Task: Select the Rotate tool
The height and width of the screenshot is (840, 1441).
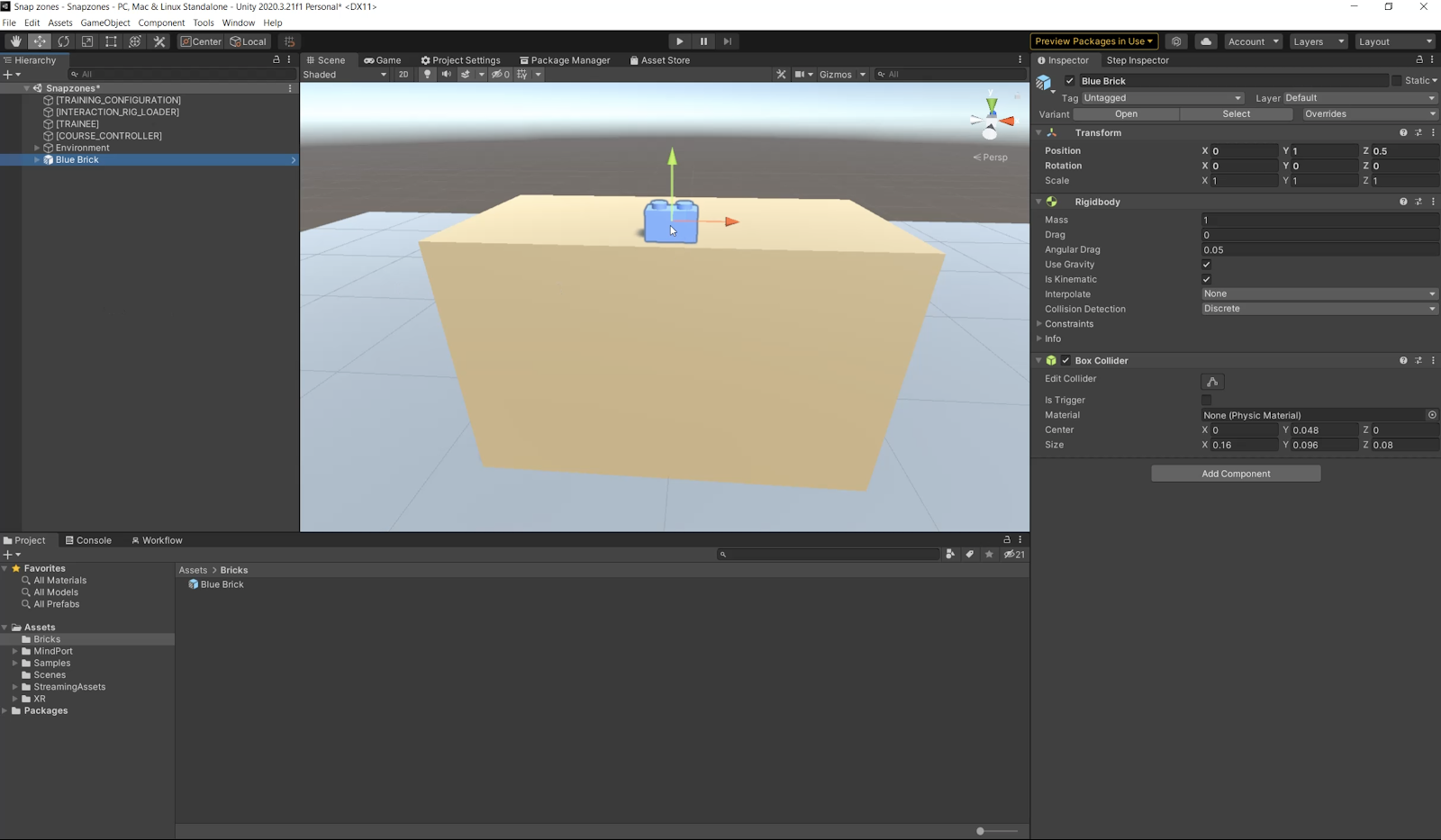Action: coord(63,41)
